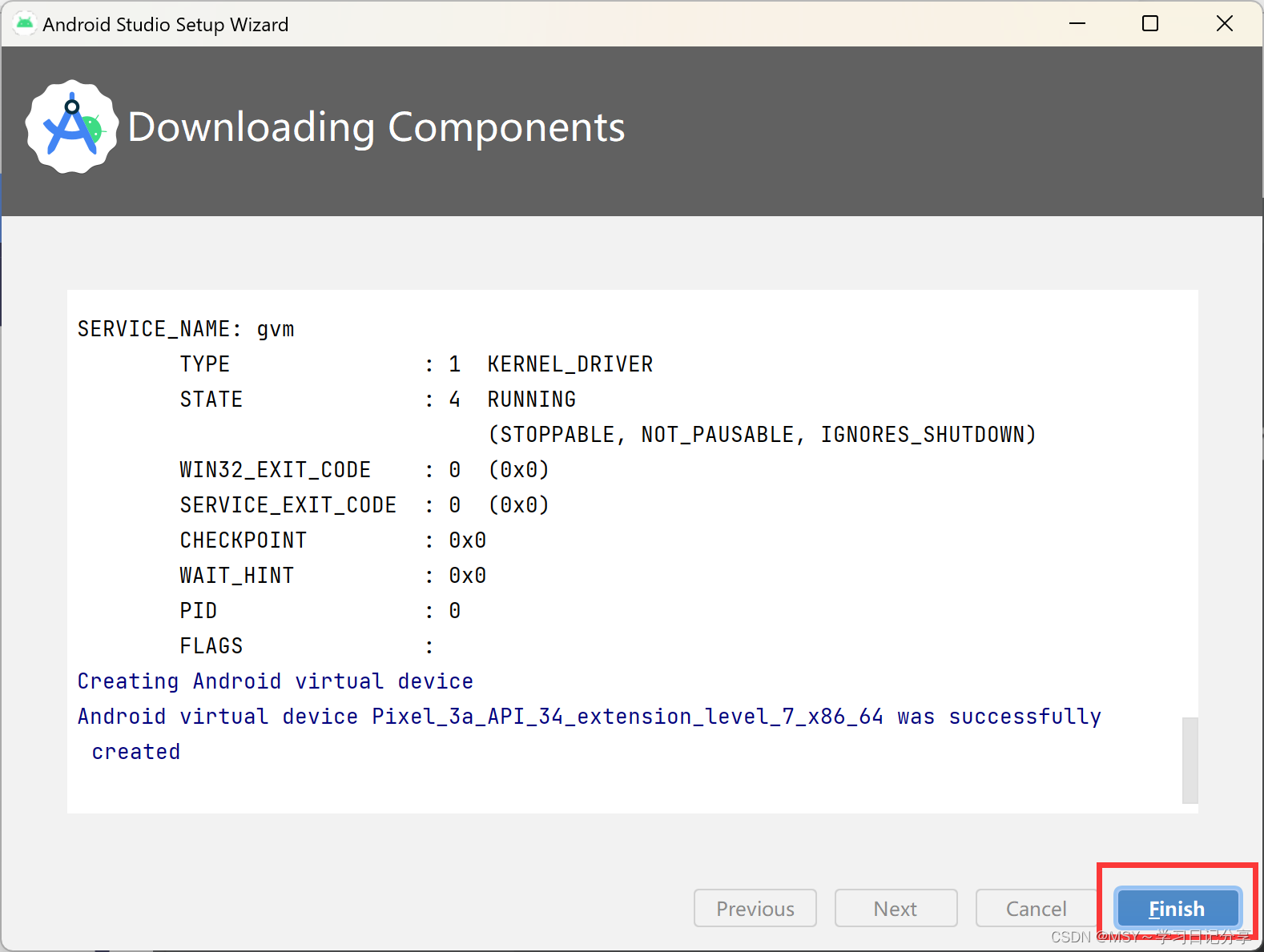This screenshot has width=1264, height=952.
Task: Click the 'Pixel_3a_API_34_extension_level_7_x86_64' device name
Action: pyautogui.click(x=628, y=717)
